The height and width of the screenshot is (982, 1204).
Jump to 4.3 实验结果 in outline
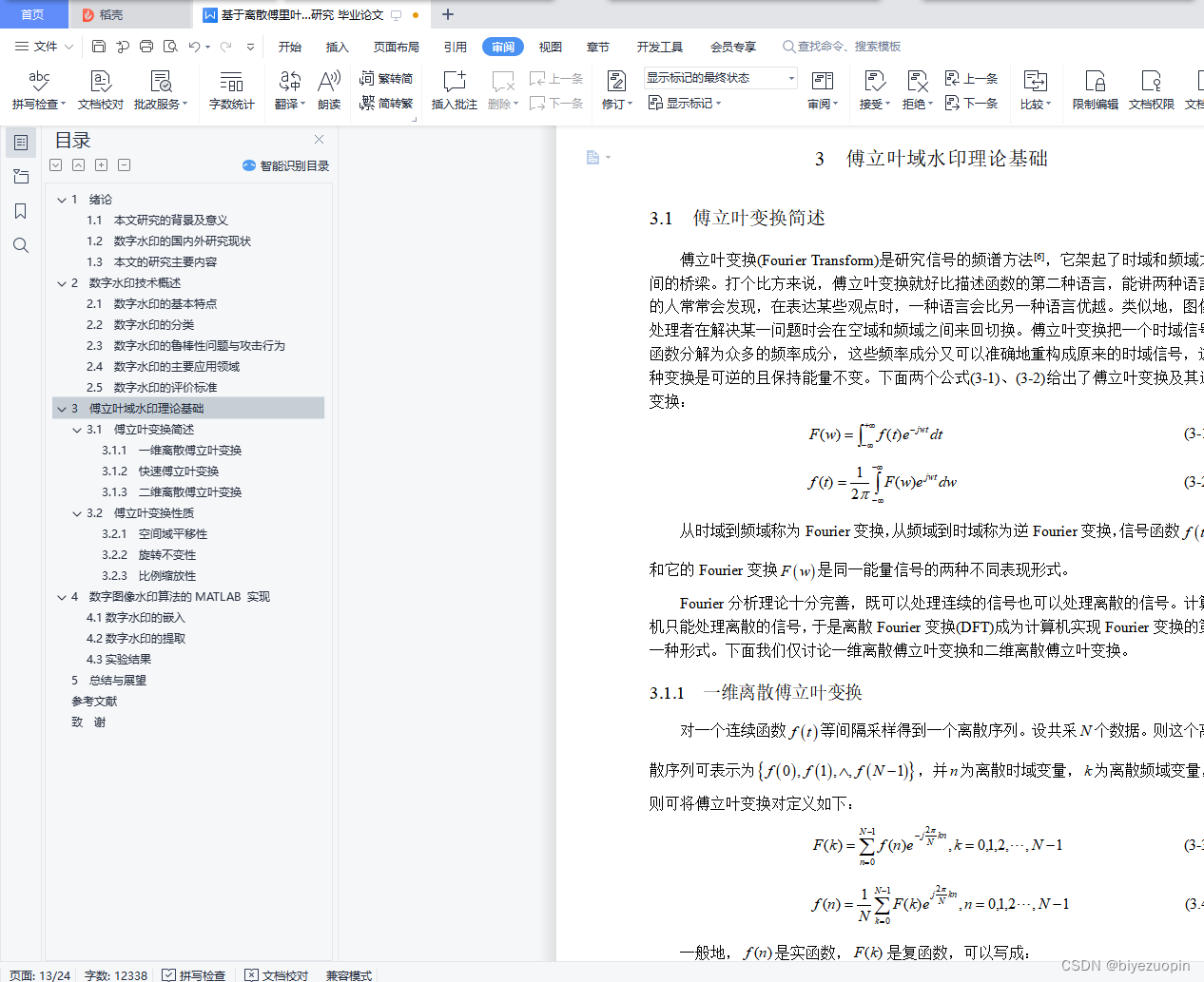pyautogui.click(x=119, y=660)
